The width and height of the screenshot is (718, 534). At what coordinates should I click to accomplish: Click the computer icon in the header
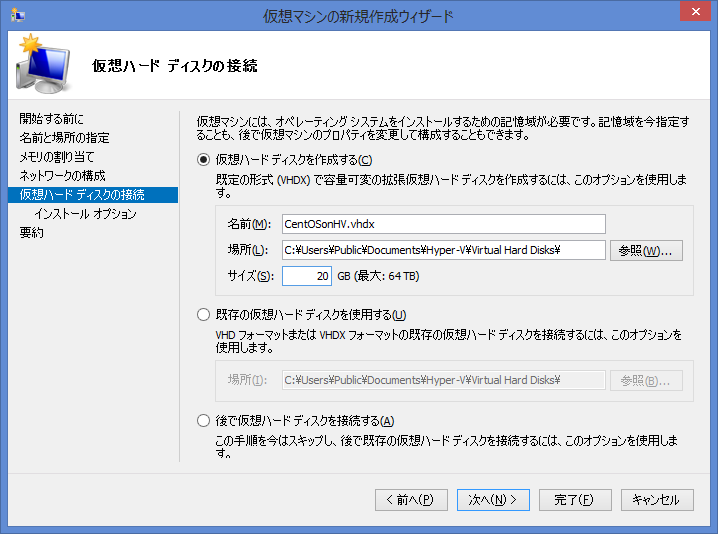point(44,64)
